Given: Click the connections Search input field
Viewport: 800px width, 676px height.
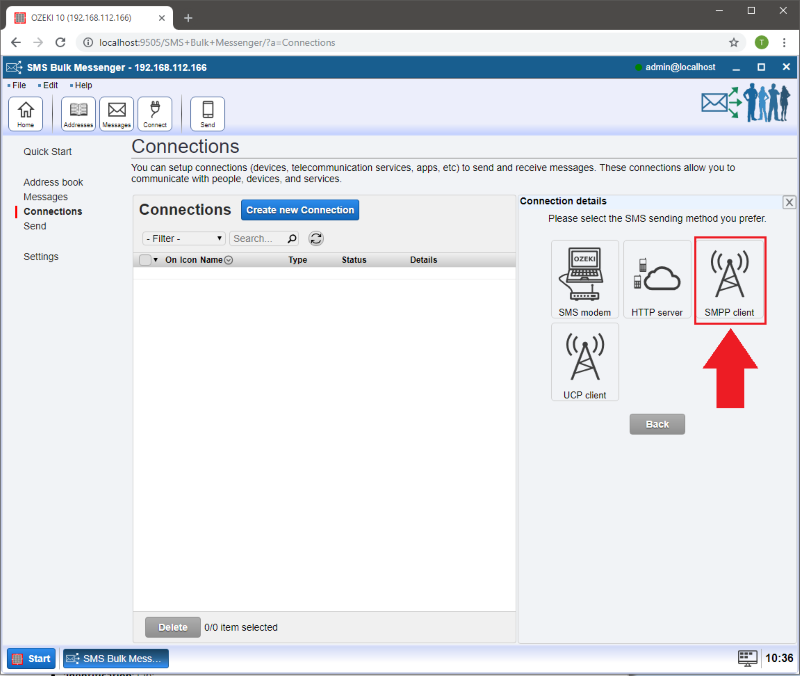Looking at the screenshot, I should click(x=258, y=239).
